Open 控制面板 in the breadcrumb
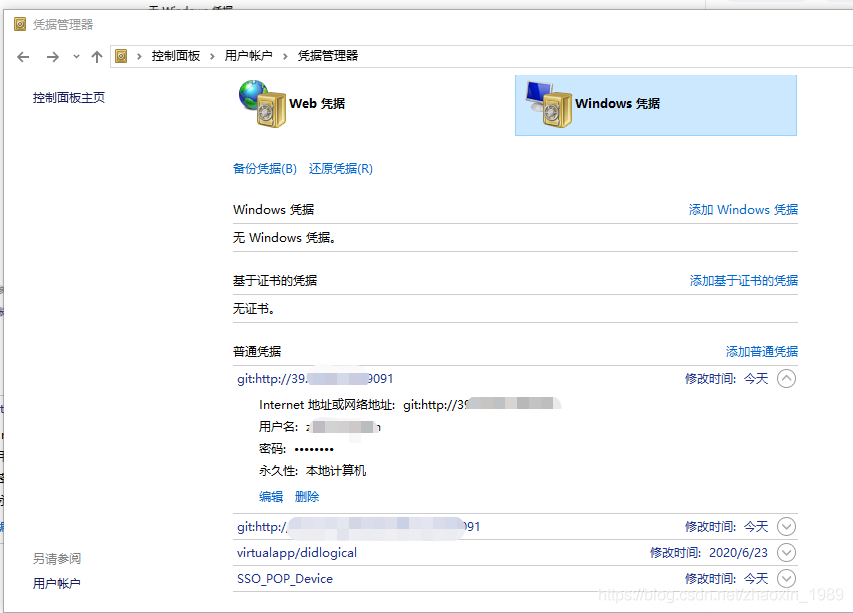853x613 pixels. pos(176,55)
